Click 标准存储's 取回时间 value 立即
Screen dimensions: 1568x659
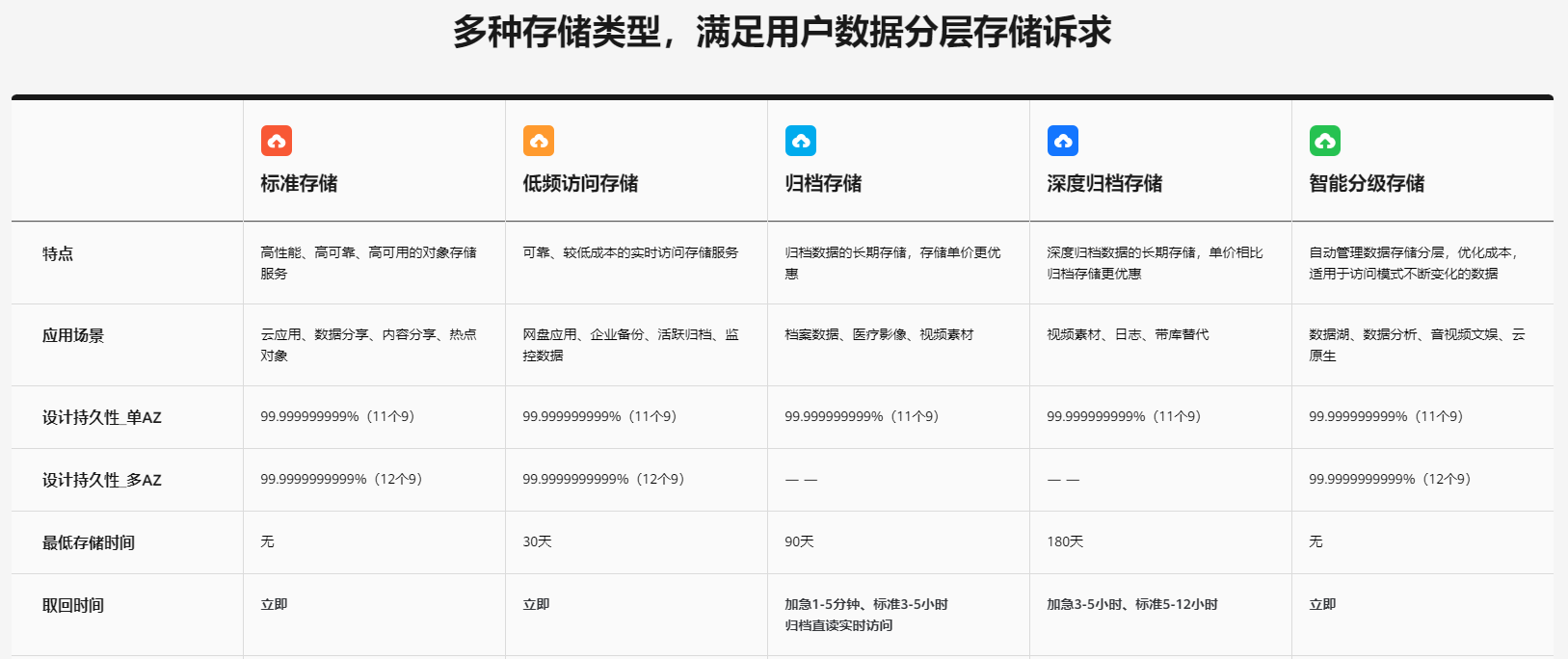click(x=274, y=604)
